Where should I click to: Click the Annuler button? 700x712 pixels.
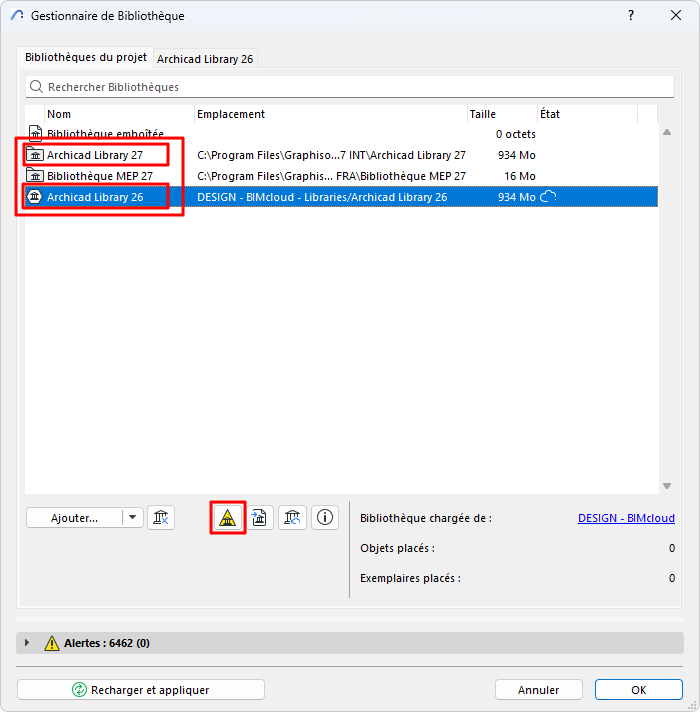click(538, 690)
